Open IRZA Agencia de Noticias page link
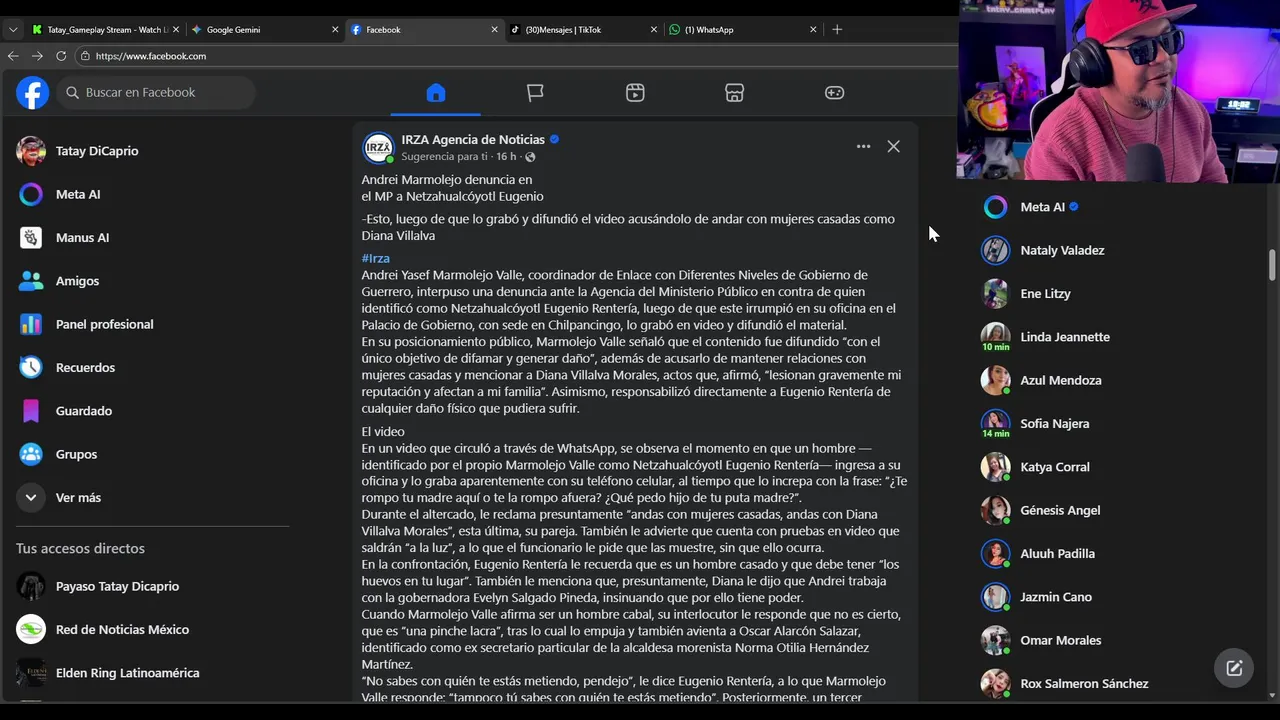Viewport: 1280px width, 720px height. [x=473, y=139]
